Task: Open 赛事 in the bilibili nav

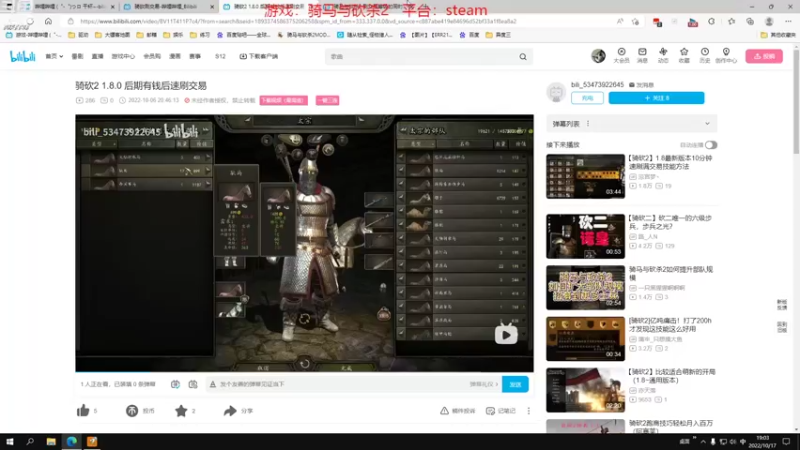Action: click(195, 56)
